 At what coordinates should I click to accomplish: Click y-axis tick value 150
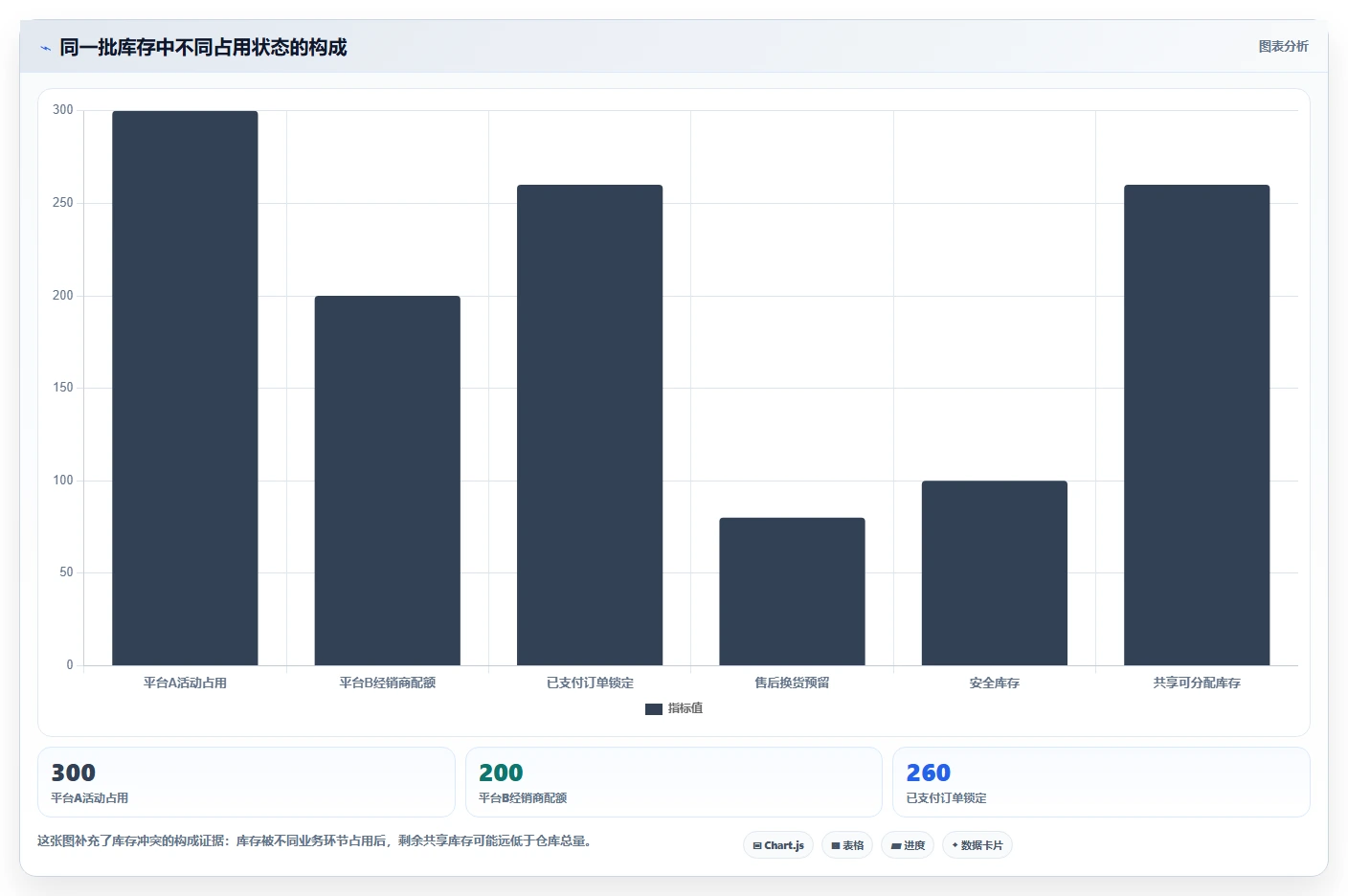(x=63, y=388)
